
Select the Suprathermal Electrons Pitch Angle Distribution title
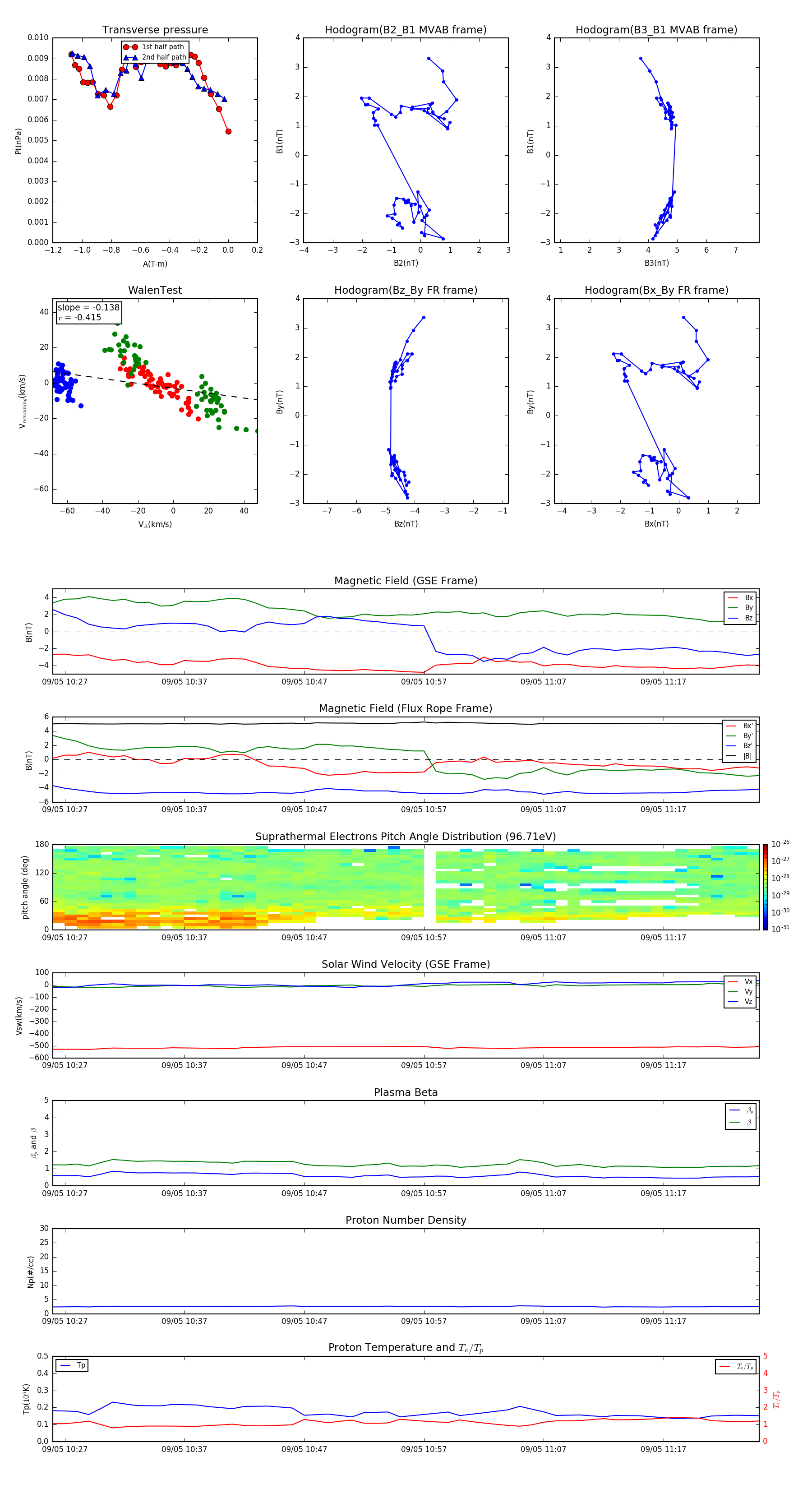click(406, 837)
